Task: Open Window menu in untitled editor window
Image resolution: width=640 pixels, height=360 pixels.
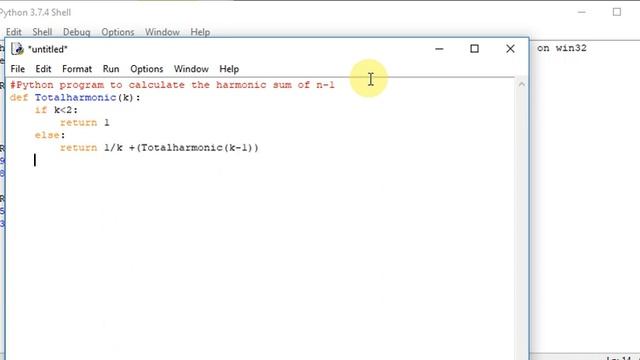Action: pos(191,69)
